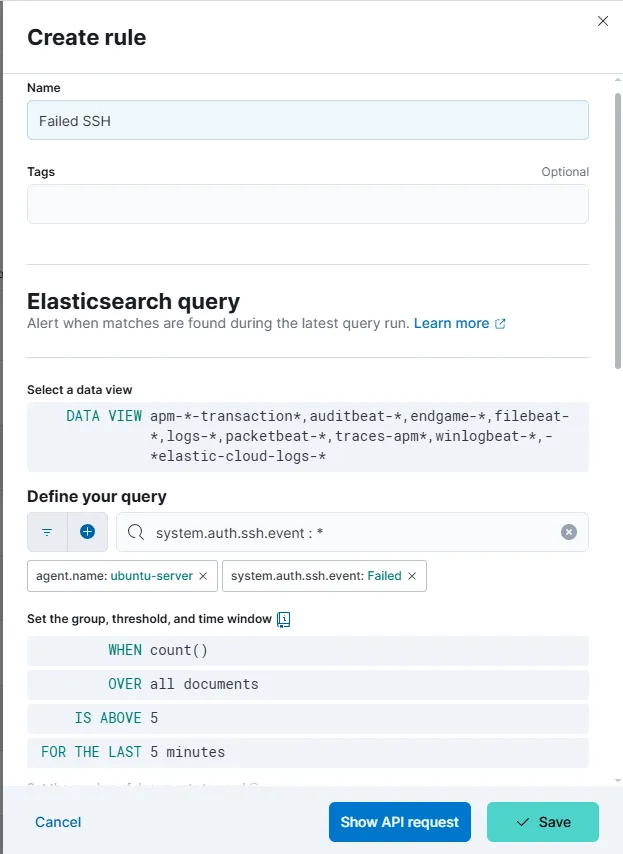The height and width of the screenshot is (854, 623).
Task: Click the external link icon beside Learn more
Action: pyautogui.click(x=501, y=324)
